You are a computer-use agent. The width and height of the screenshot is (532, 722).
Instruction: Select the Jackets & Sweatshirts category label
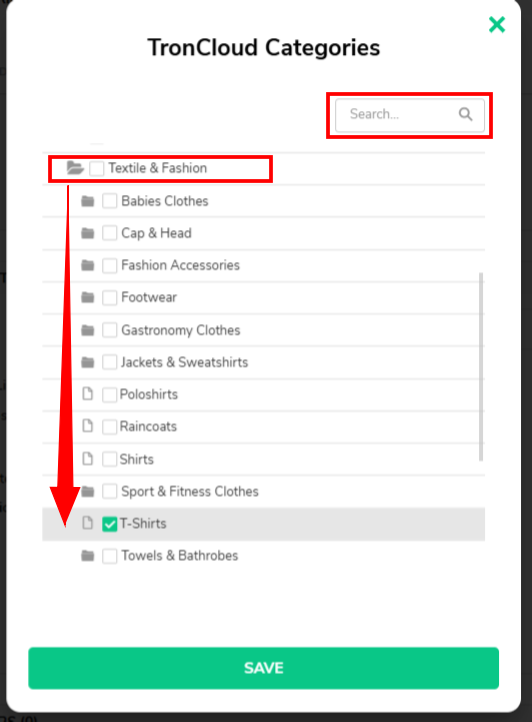point(184,362)
